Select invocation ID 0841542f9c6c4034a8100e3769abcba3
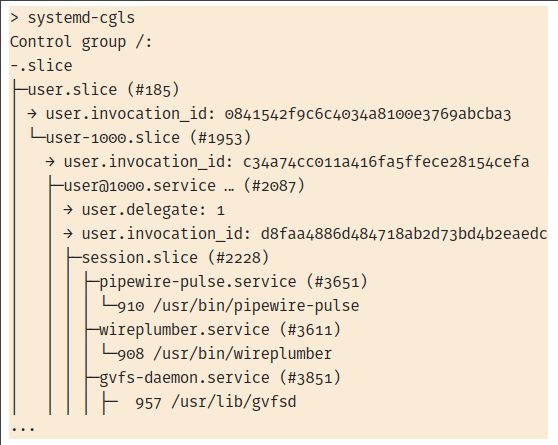The height and width of the screenshot is (445, 558). click(368, 114)
